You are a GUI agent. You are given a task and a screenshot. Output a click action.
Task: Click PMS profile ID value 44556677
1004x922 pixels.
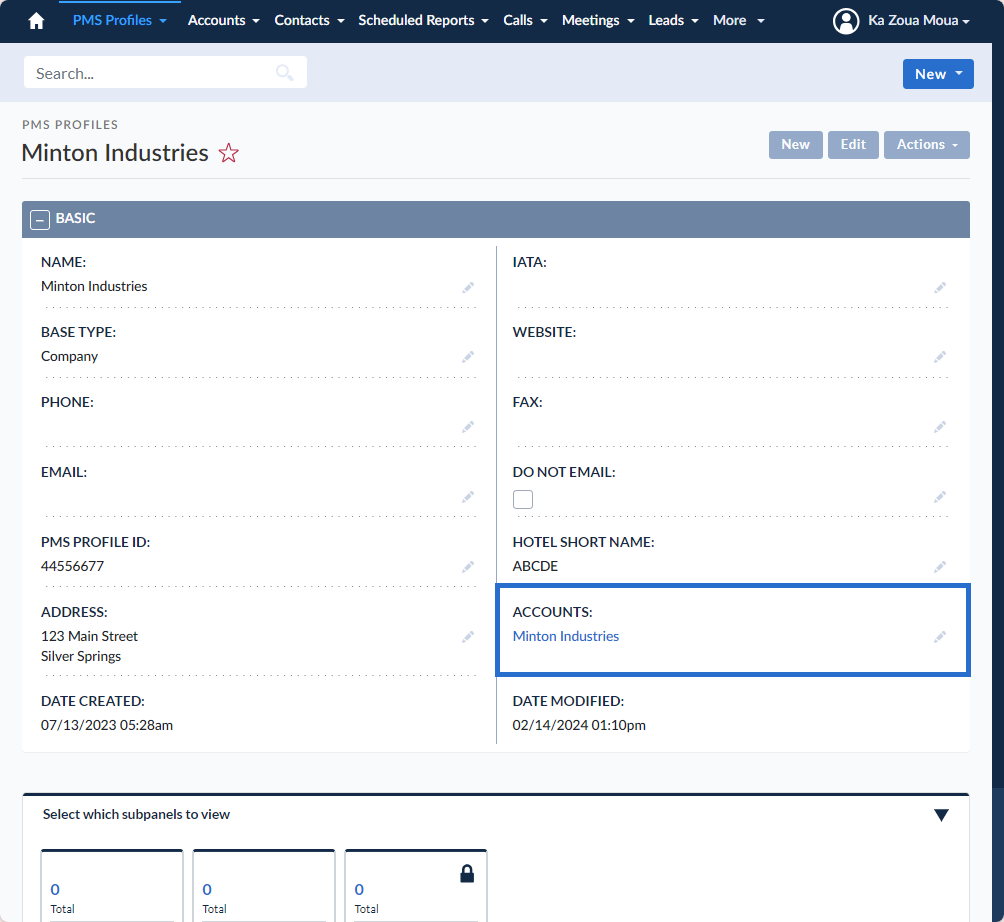tap(72, 566)
